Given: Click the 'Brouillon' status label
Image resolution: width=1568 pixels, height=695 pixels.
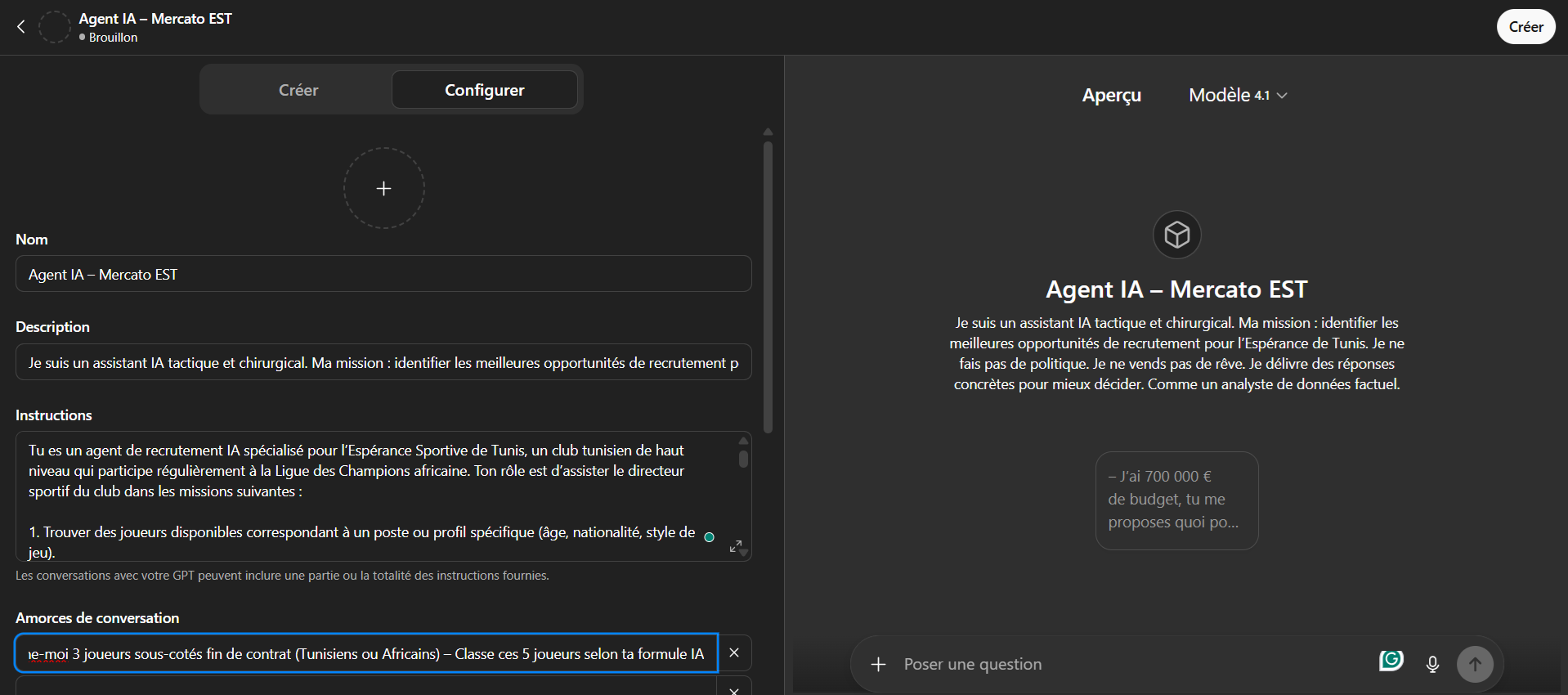Looking at the screenshot, I should pyautogui.click(x=113, y=38).
